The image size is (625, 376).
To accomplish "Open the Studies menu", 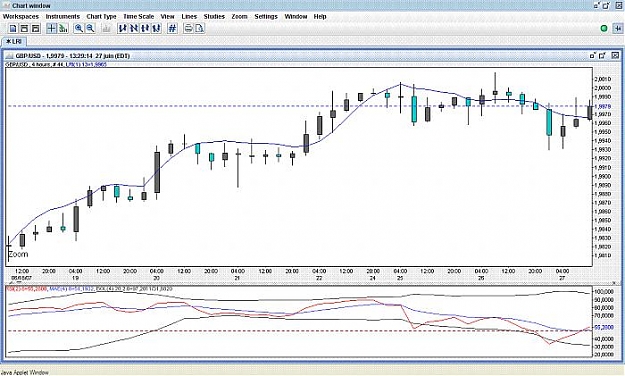I will pyautogui.click(x=214, y=16).
